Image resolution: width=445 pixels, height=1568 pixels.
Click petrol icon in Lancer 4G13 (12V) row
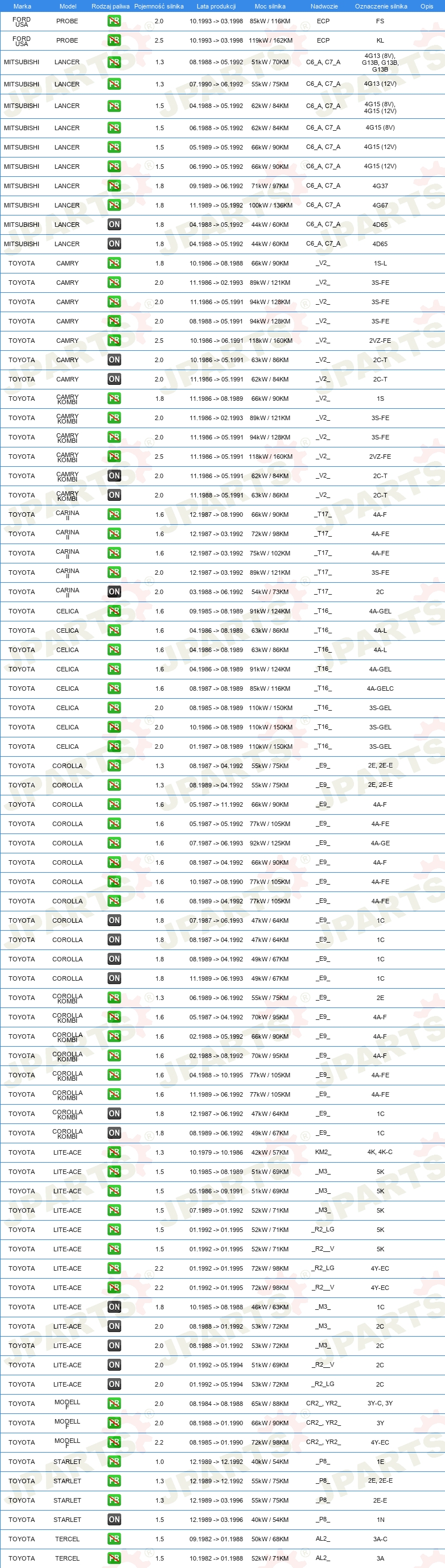(114, 84)
